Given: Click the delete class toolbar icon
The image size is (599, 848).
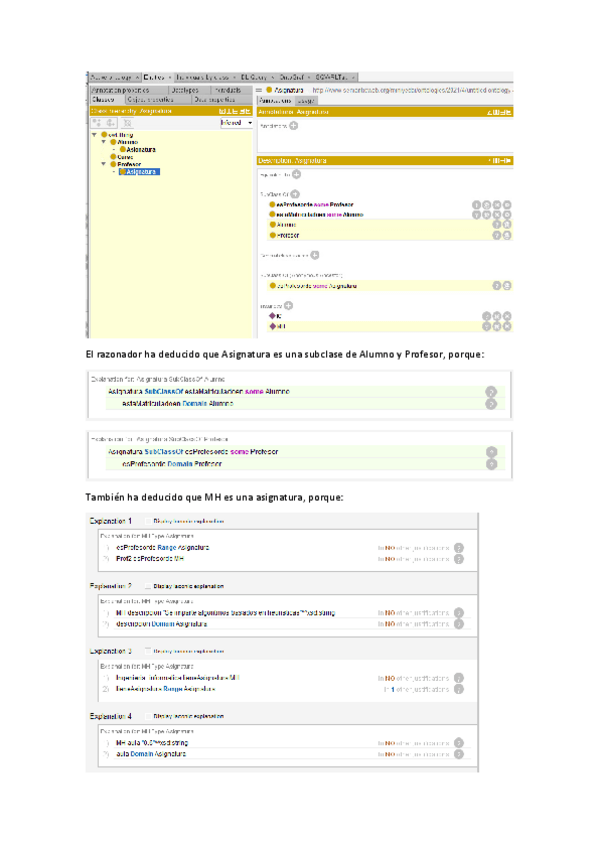Looking at the screenshot, I should click(127, 123).
